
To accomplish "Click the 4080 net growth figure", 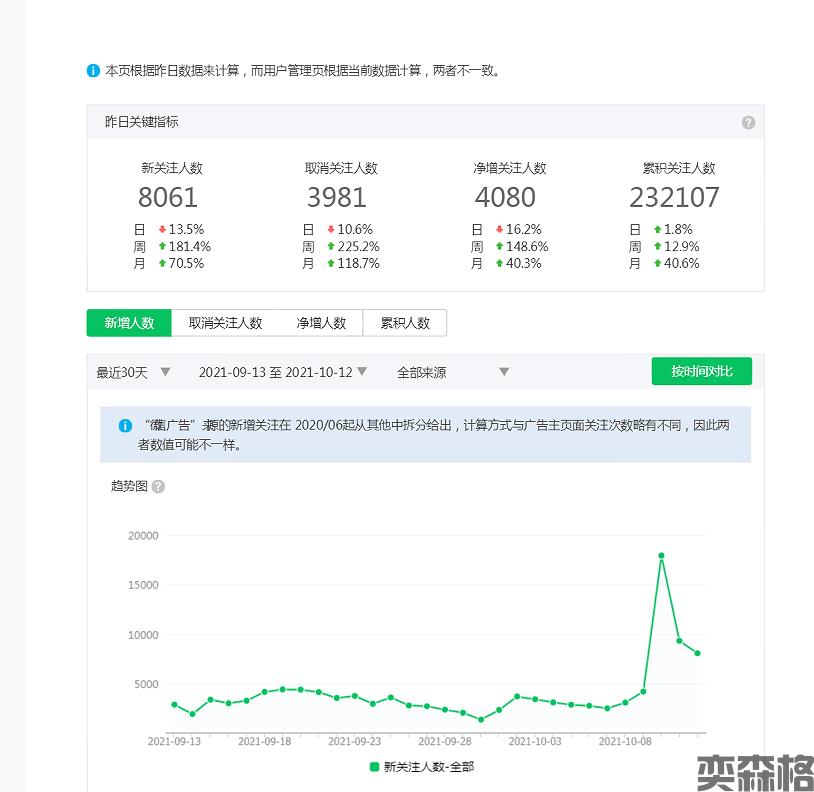I will (x=506, y=197).
